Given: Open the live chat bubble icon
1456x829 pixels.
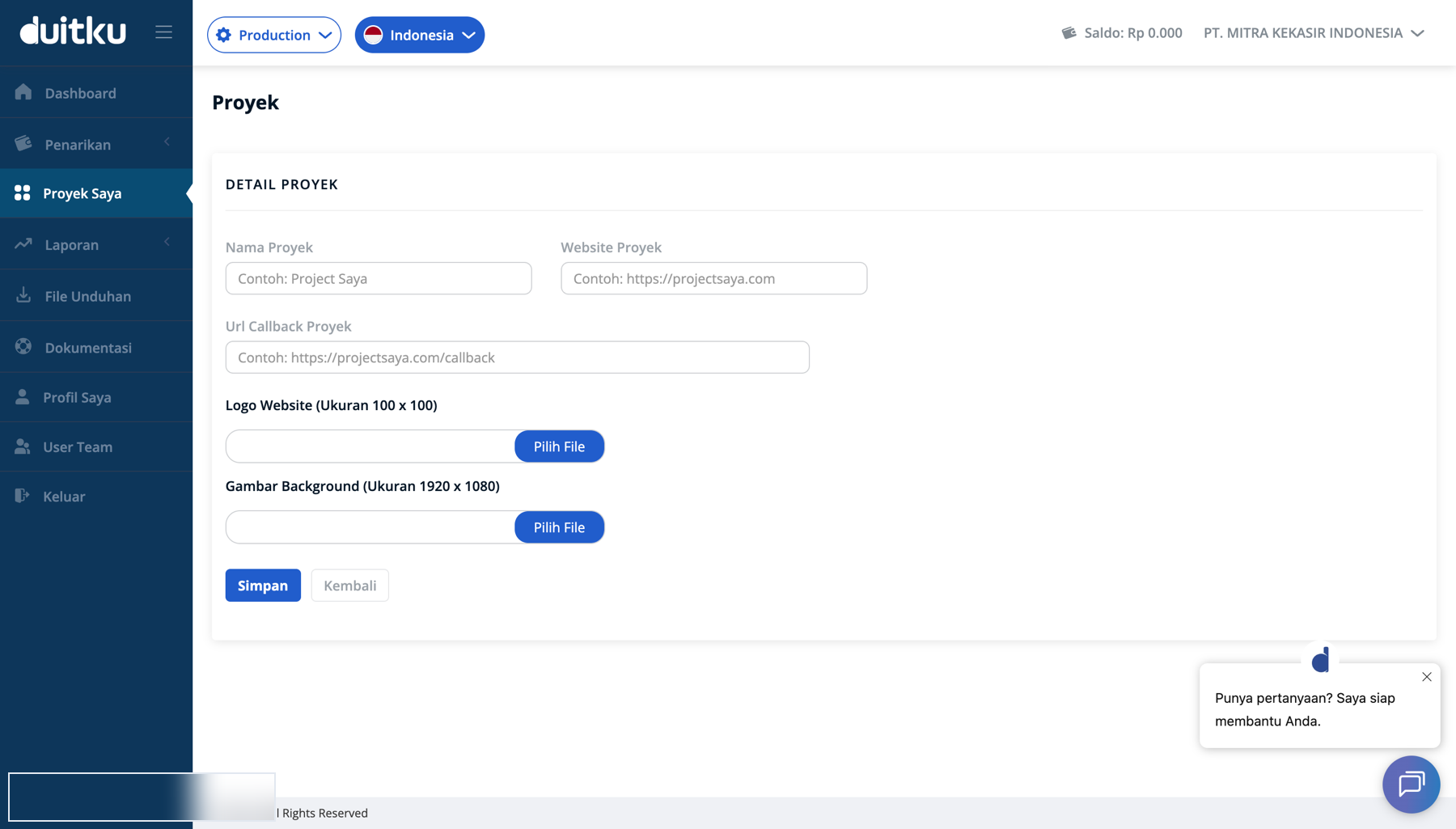Looking at the screenshot, I should tap(1412, 784).
